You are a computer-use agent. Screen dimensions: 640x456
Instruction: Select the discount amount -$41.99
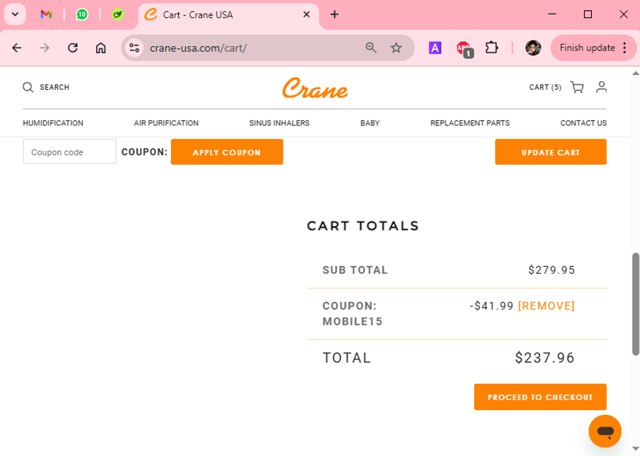(491, 306)
